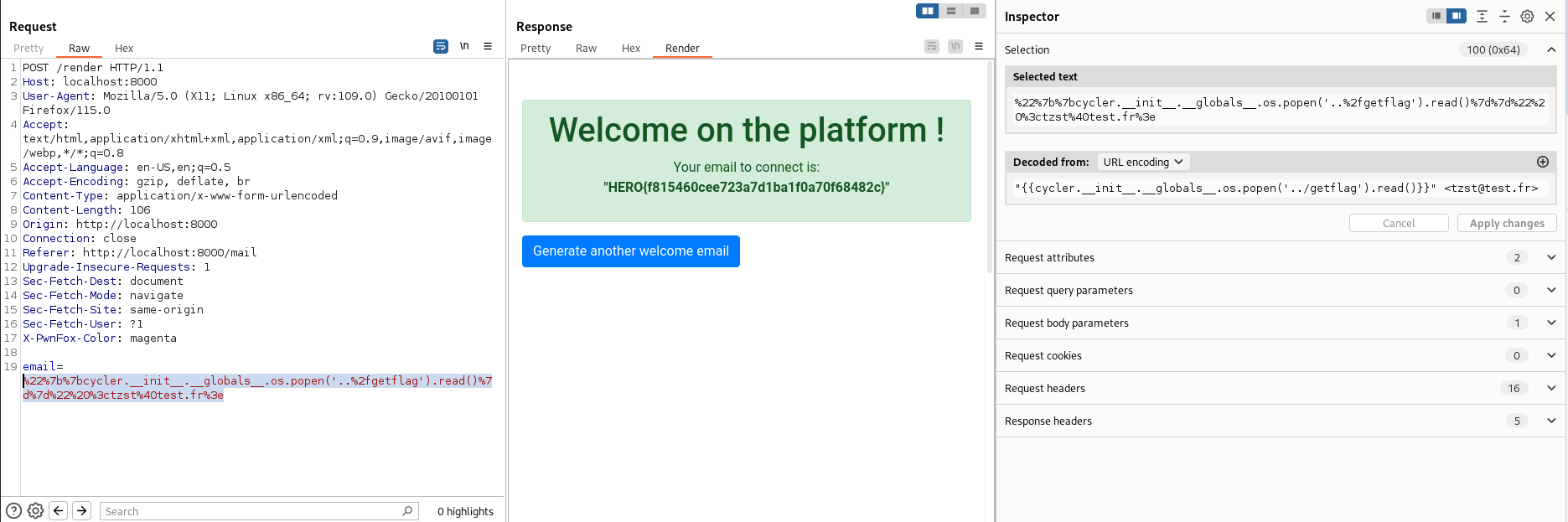Switch to top-bottom stacked layout view
Image resolution: width=1568 pixels, height=522 pixels.
(x=951, y=11)
